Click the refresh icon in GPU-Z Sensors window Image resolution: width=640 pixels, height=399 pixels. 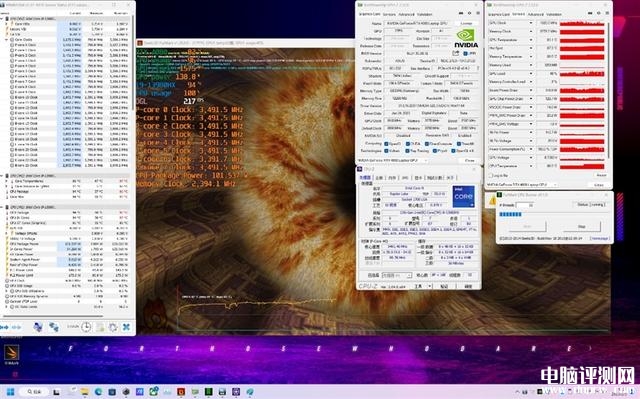pyautogui.click(x=598, y=13)
